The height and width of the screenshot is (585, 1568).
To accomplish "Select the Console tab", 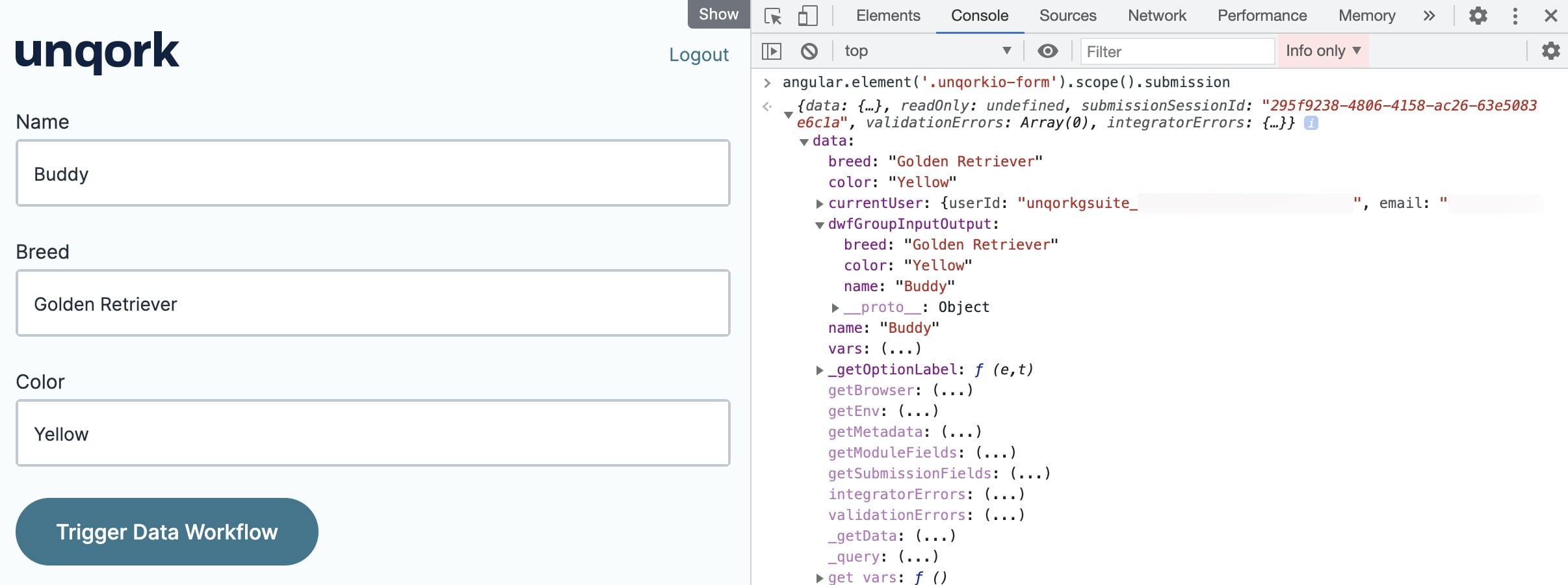I will tap(980, 16).
